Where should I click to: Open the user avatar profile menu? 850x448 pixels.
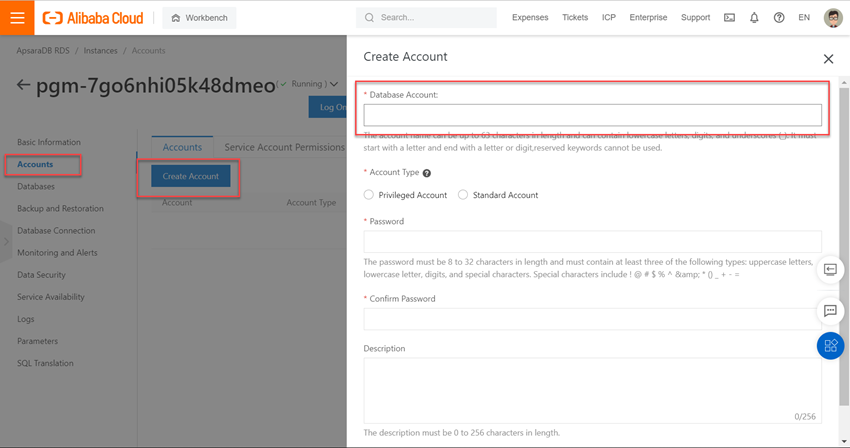coord(833,18)
